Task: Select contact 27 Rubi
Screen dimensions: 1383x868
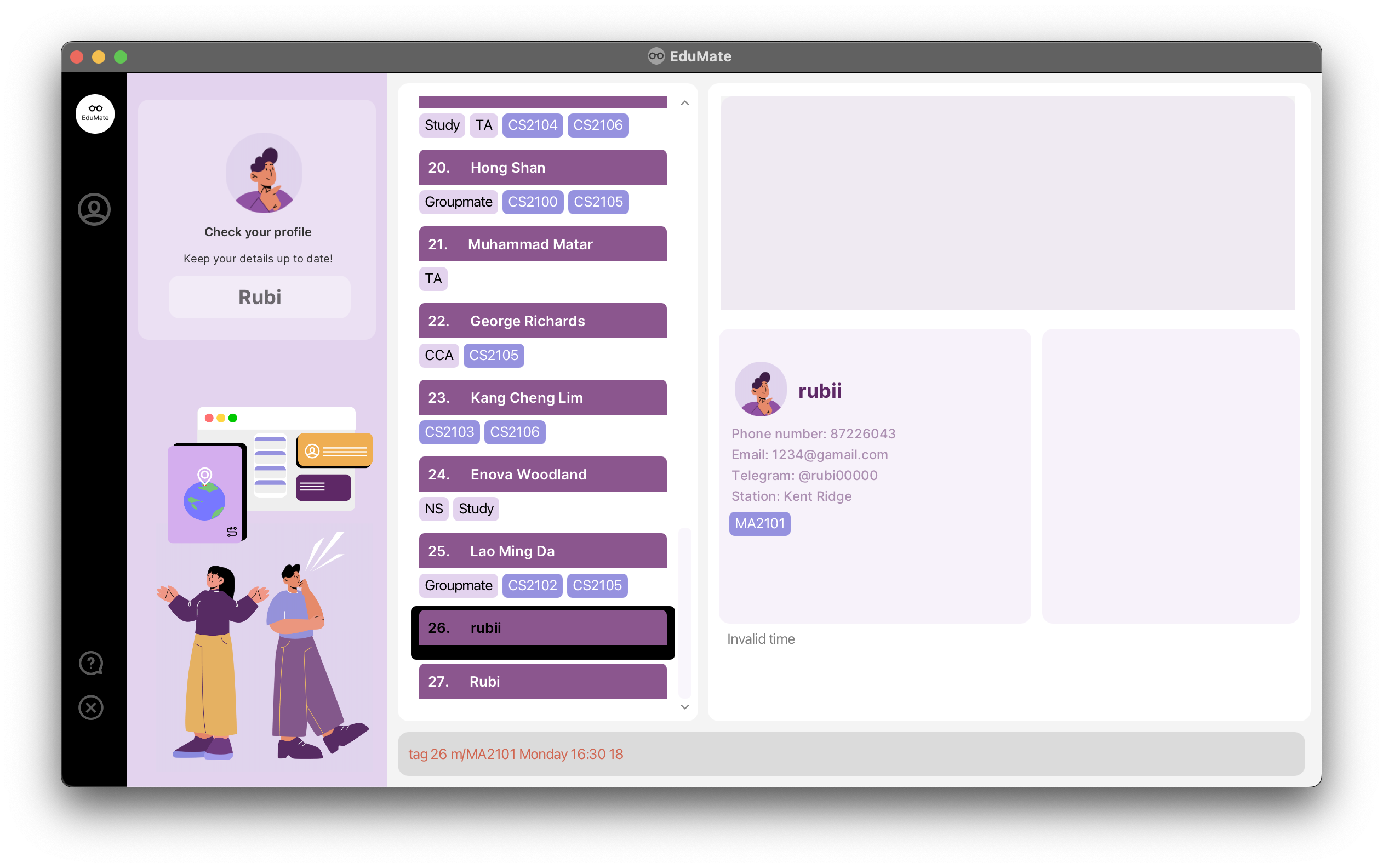Action: click(x=542, y=681)
